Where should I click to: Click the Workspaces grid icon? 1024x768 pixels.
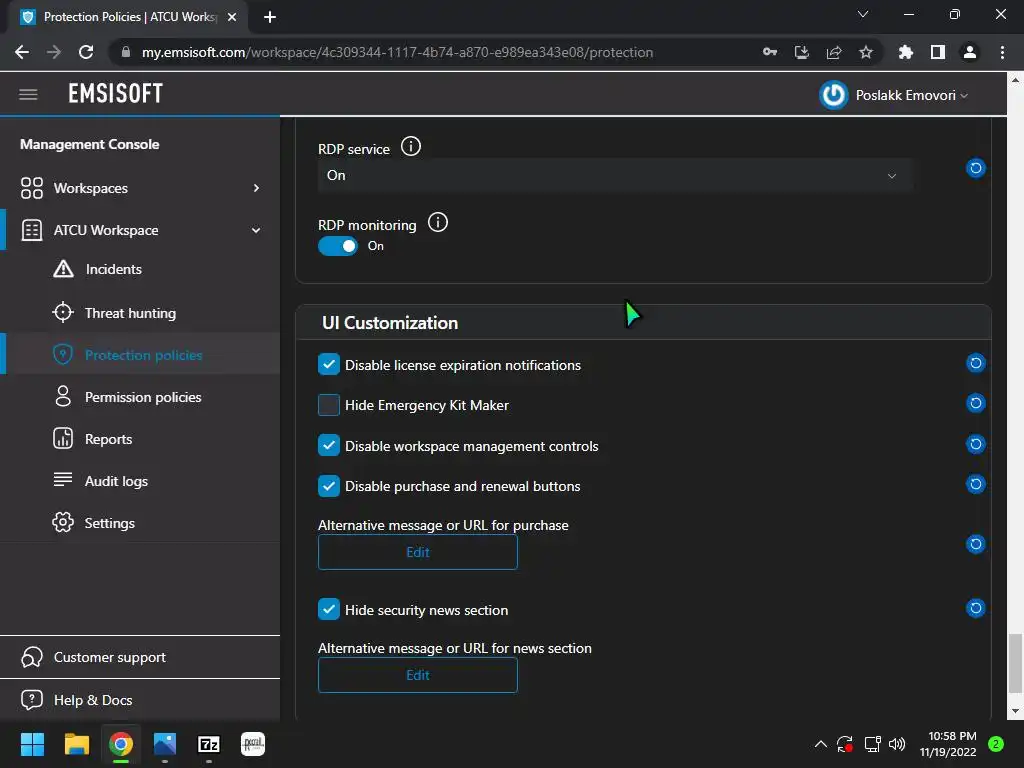[x=31, y=188]
